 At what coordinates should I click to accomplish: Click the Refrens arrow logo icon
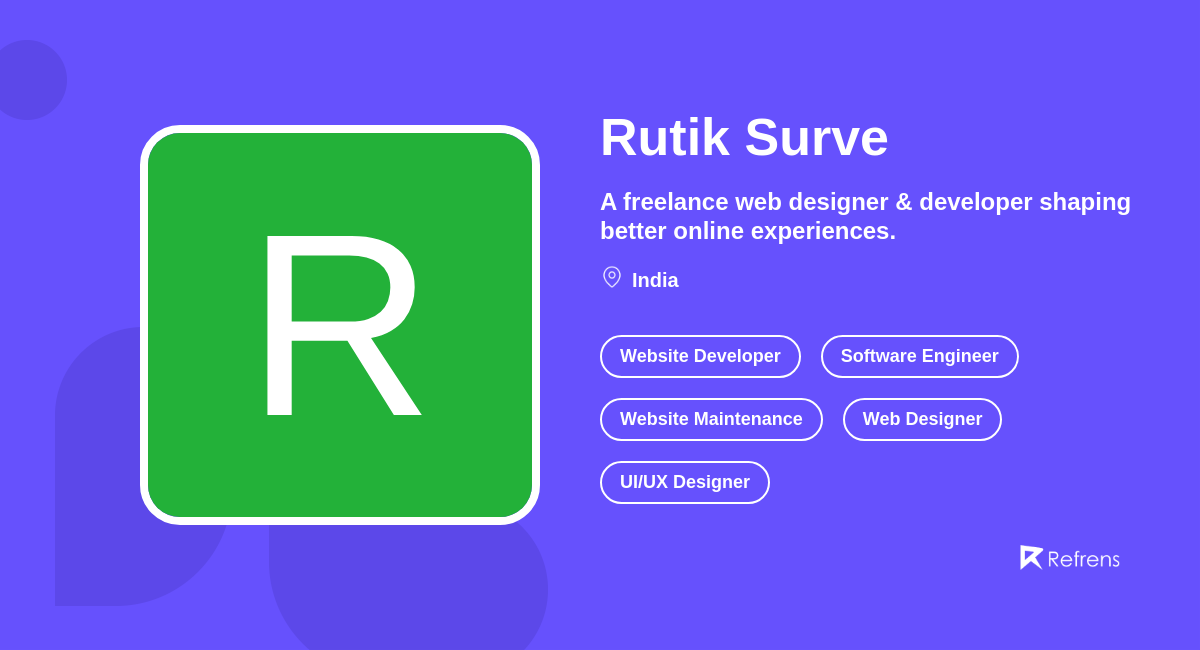click(1032, 557)
